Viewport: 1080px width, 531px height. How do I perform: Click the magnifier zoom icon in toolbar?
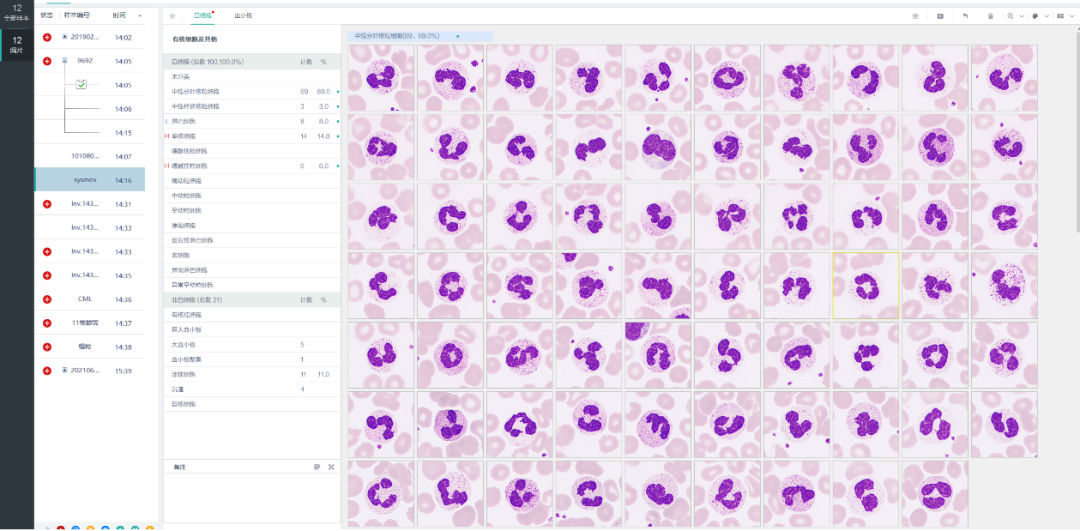point(1010,16)
